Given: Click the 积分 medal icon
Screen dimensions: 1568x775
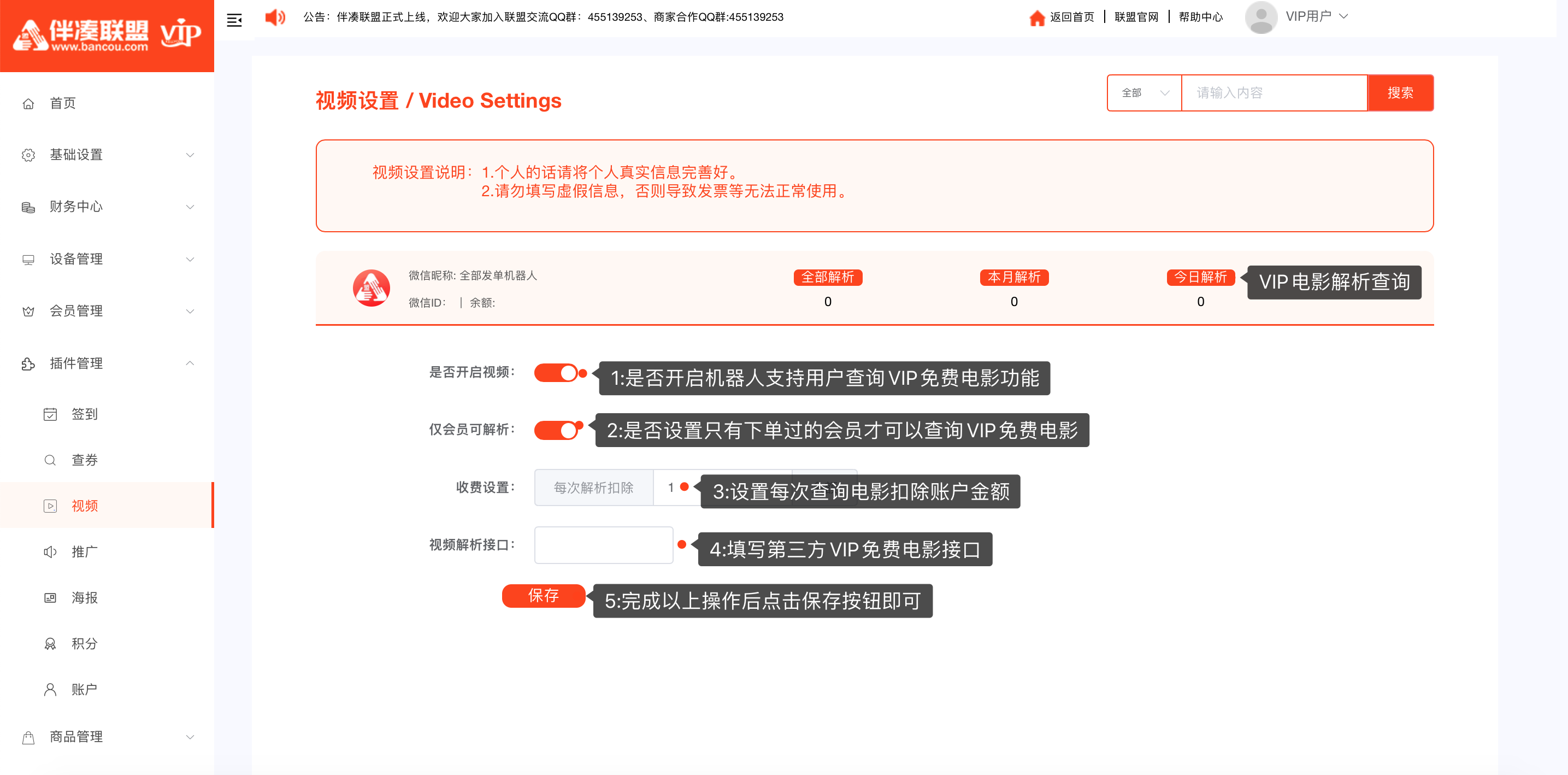Looking at the screenshot, I should tap(50, 644).
